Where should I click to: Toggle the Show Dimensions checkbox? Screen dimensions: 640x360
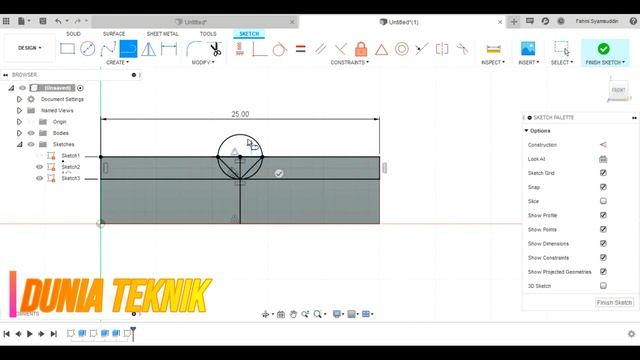(603, 244)
